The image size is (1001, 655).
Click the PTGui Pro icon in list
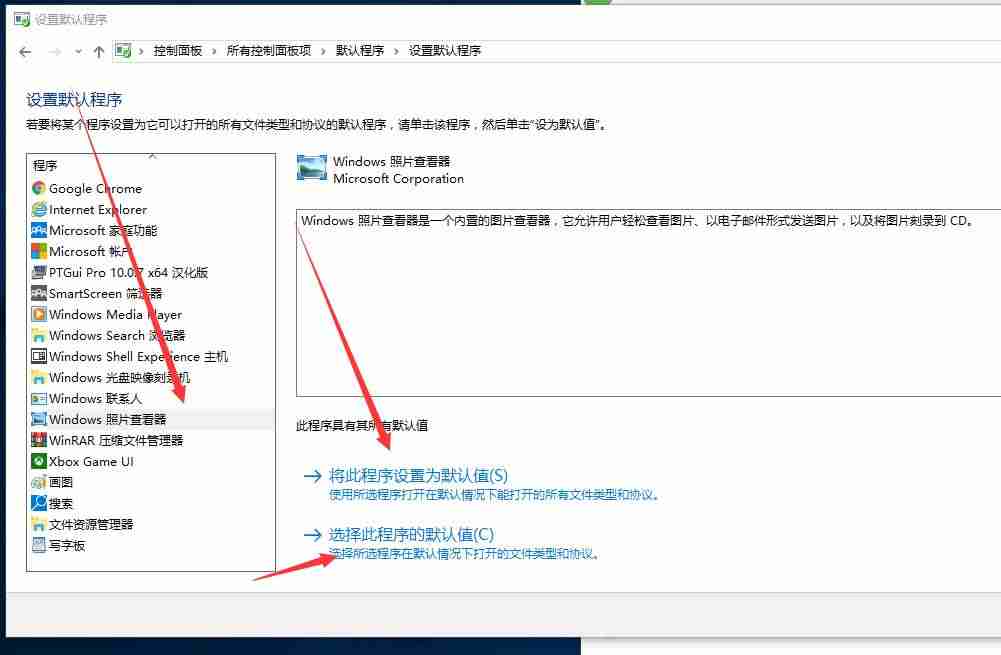(x=39, y=273)
